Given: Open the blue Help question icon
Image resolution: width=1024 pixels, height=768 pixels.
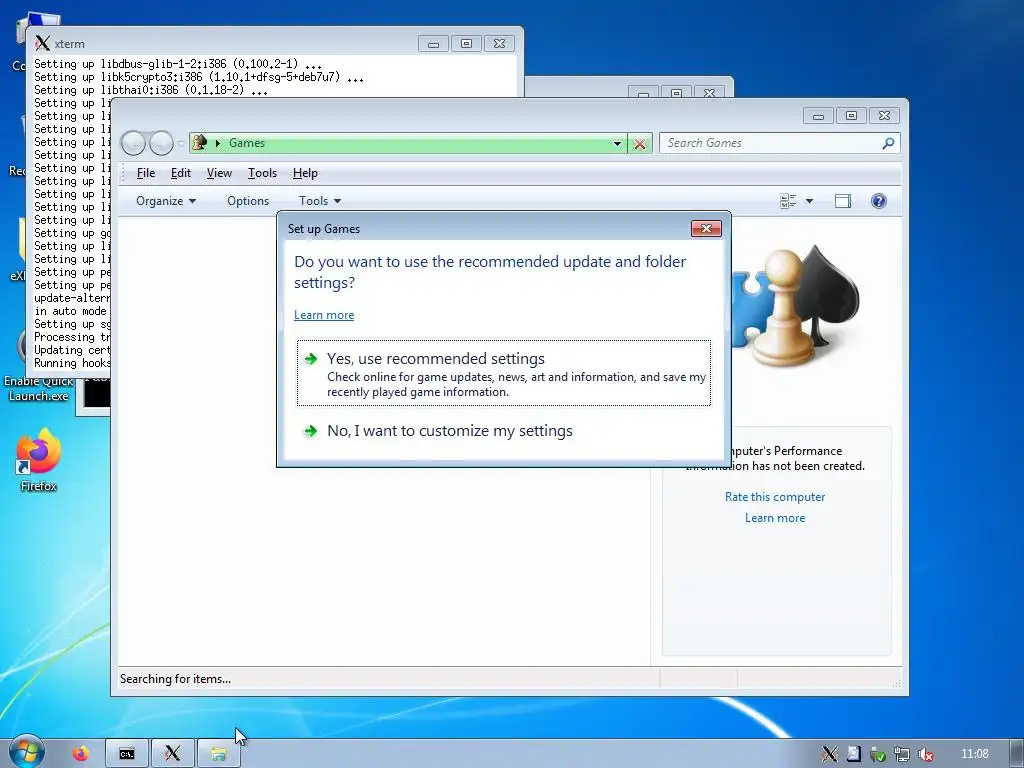Looking at the screenshot, I should coord(878,201).
